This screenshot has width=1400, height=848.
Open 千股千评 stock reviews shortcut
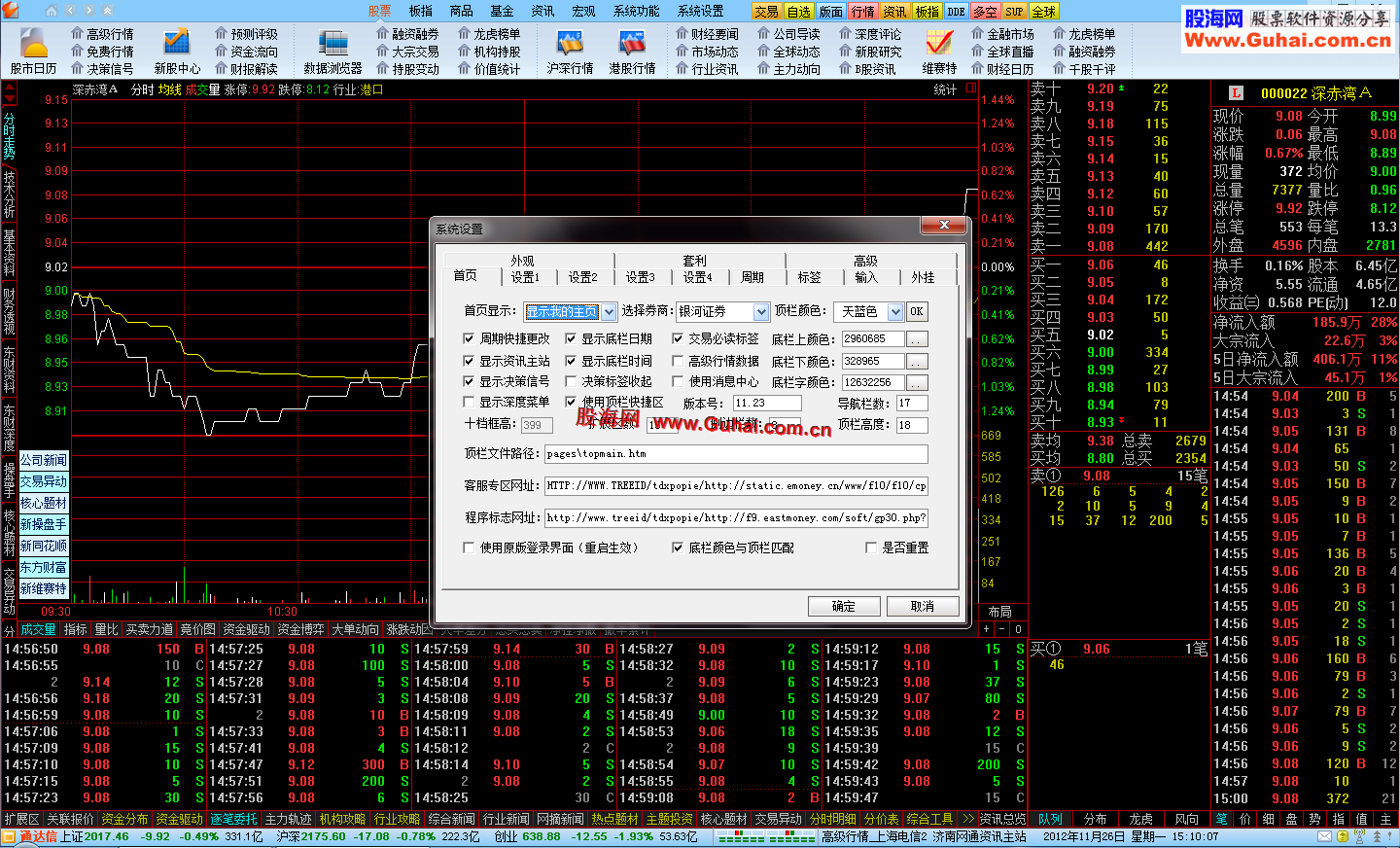(1084, 69)
